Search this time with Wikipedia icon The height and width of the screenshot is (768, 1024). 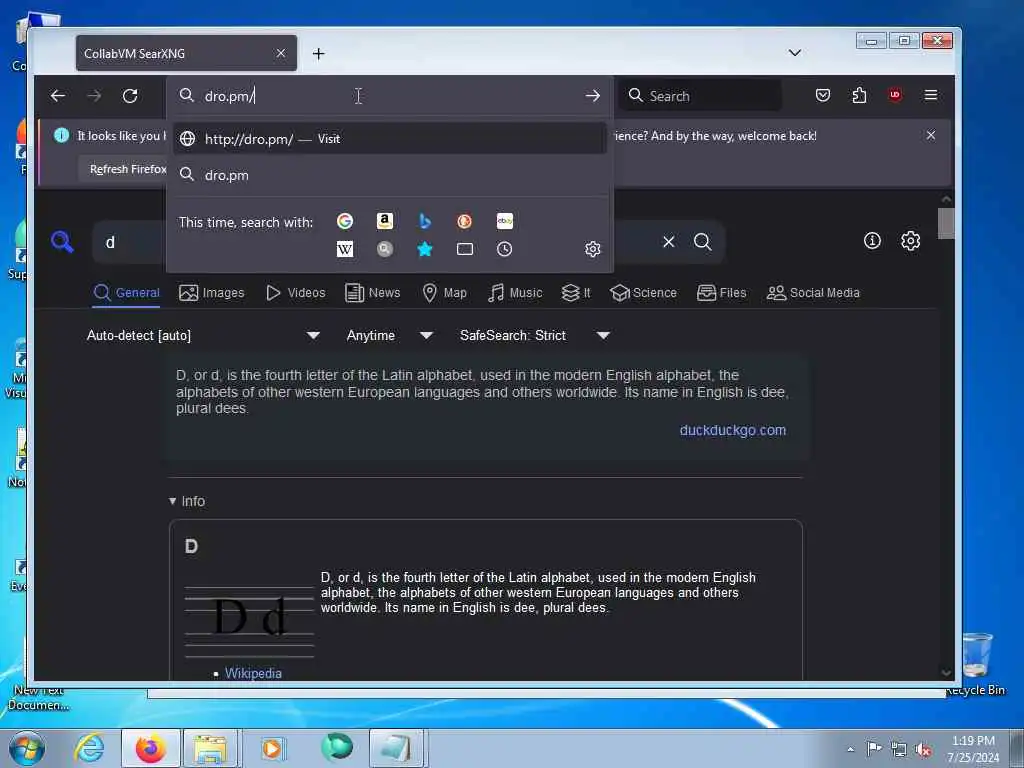click(345, 249)
